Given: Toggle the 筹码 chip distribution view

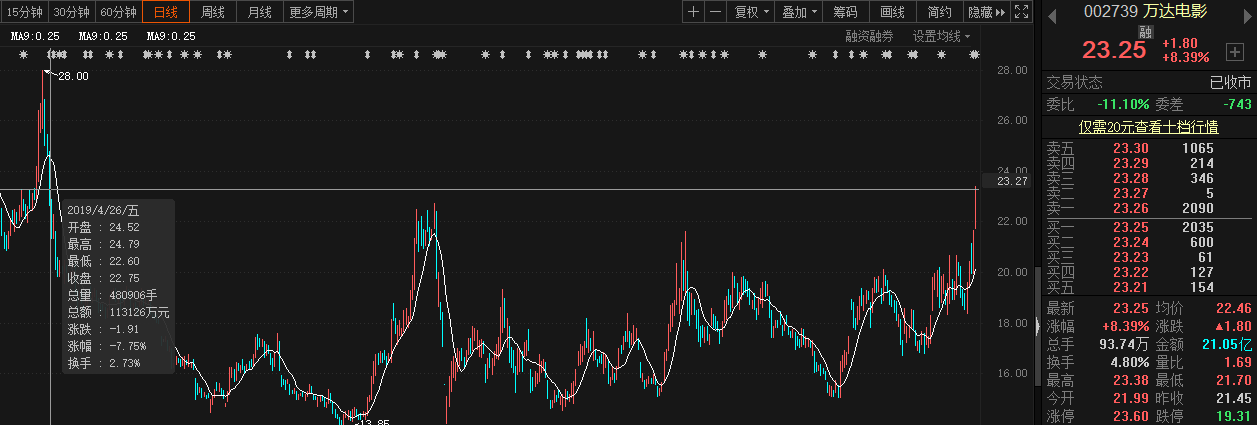Looking at the screenshot, I should (845, 12).
